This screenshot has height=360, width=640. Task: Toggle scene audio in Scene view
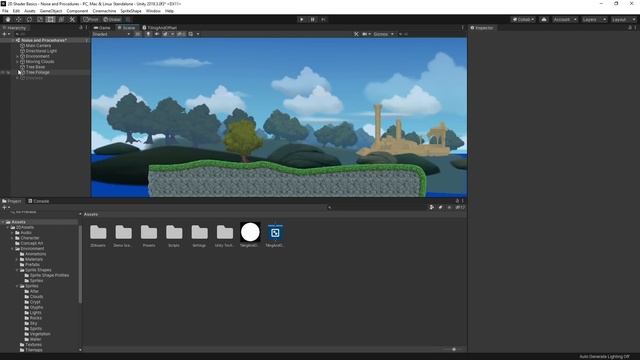click(157, 34)
